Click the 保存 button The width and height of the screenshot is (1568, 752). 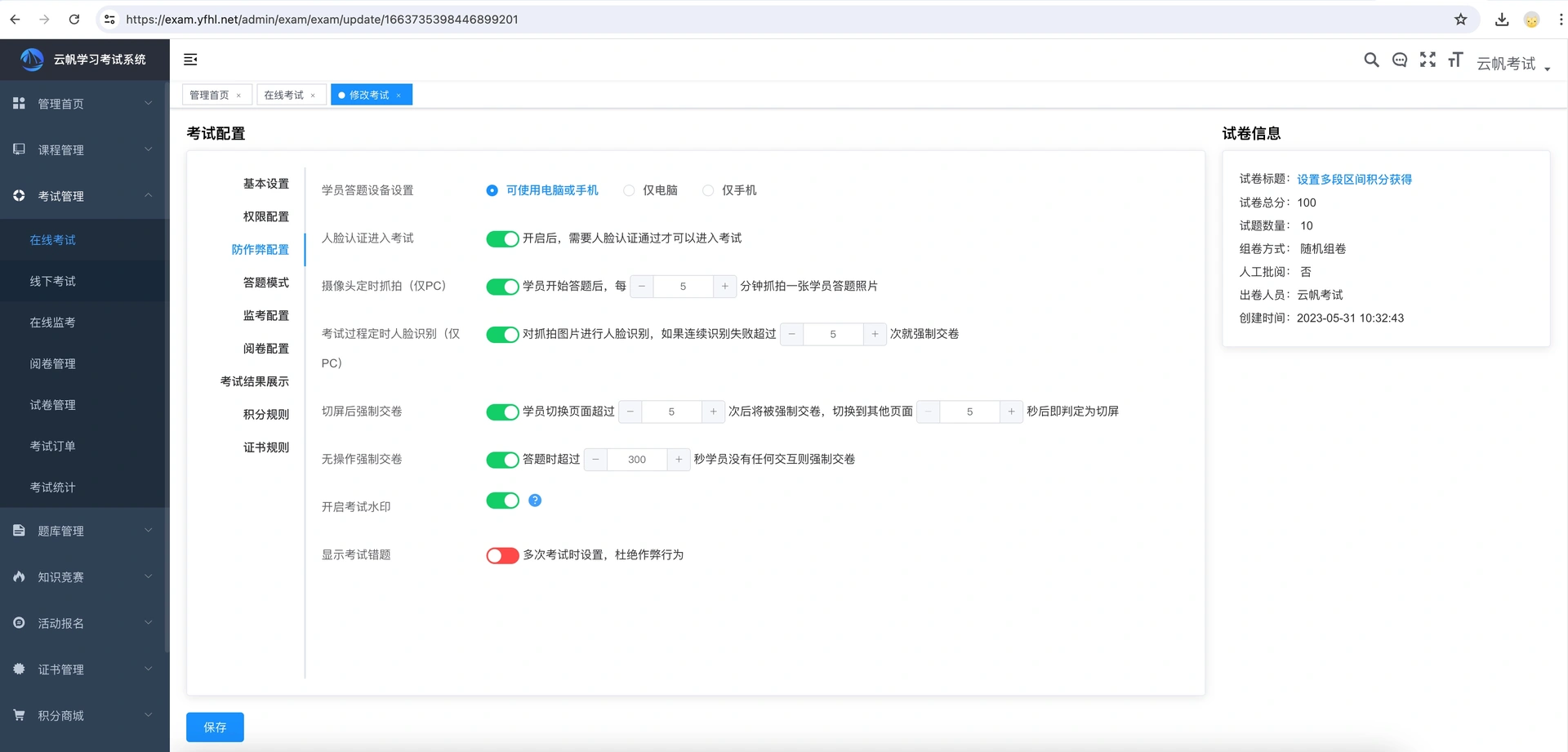click(215, 727)
